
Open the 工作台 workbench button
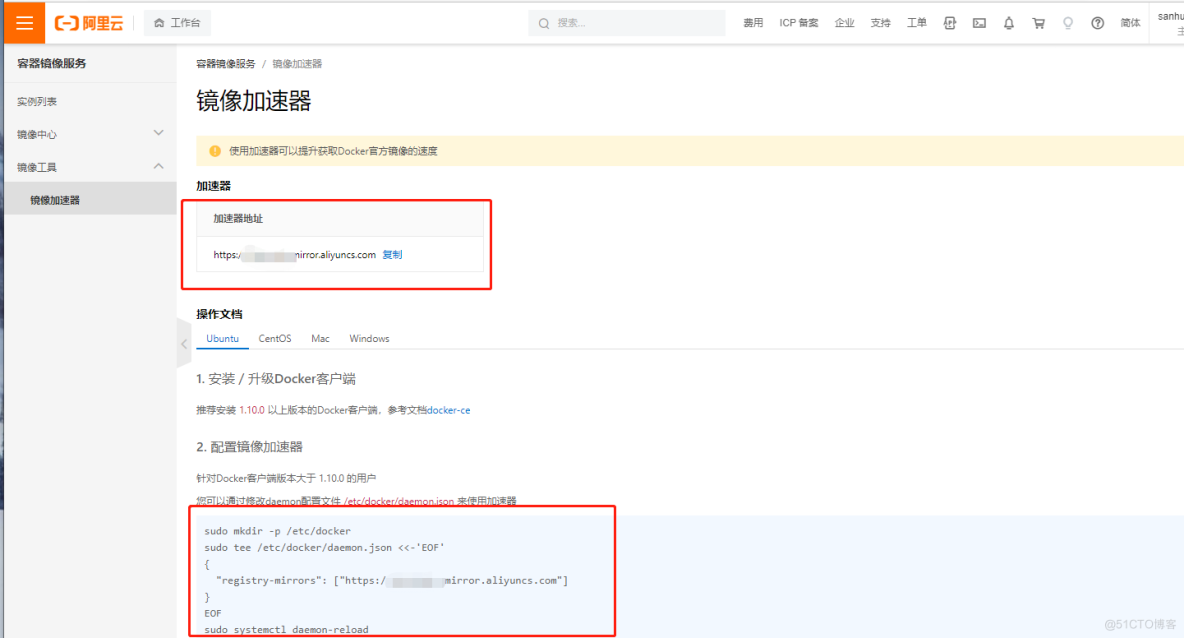177,23
